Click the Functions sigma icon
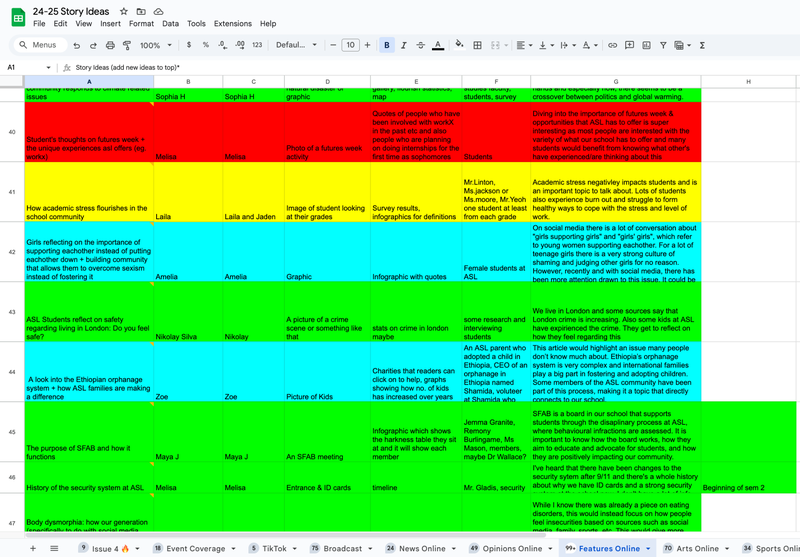Screen dimensions: 800x557 point(702,45)
